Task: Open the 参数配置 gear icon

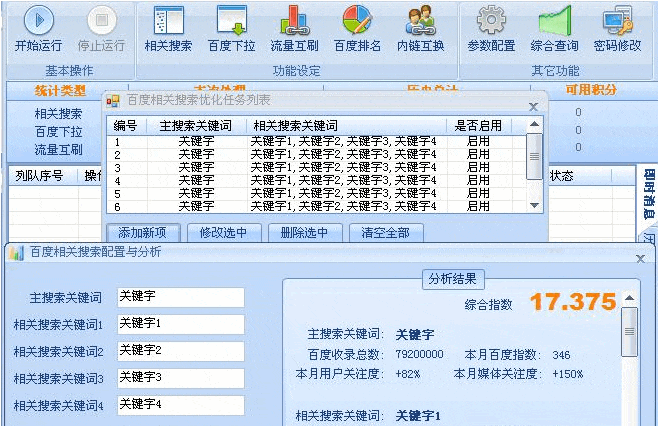Action: (x=491, y=20)
